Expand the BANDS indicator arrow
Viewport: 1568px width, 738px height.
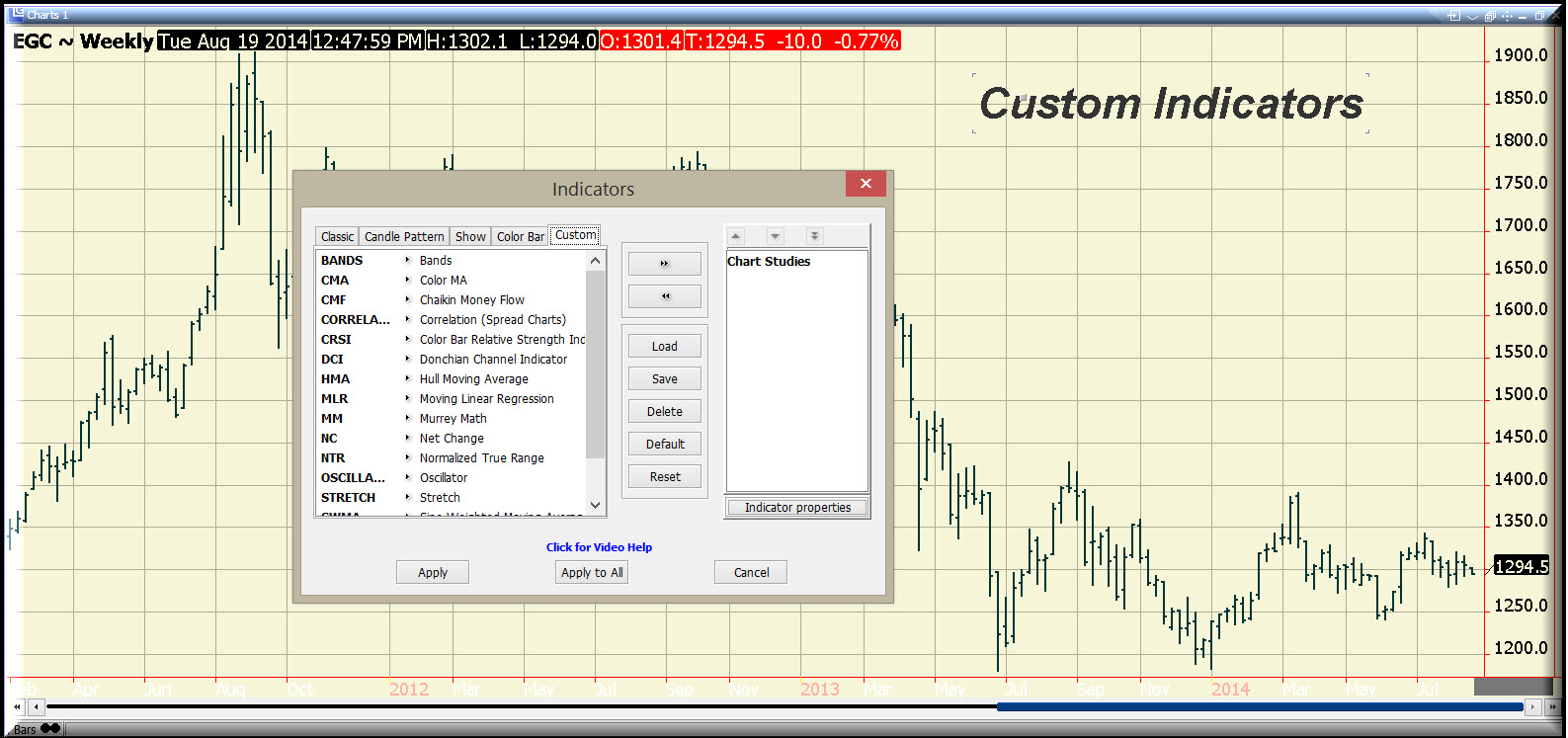point(407,260)
